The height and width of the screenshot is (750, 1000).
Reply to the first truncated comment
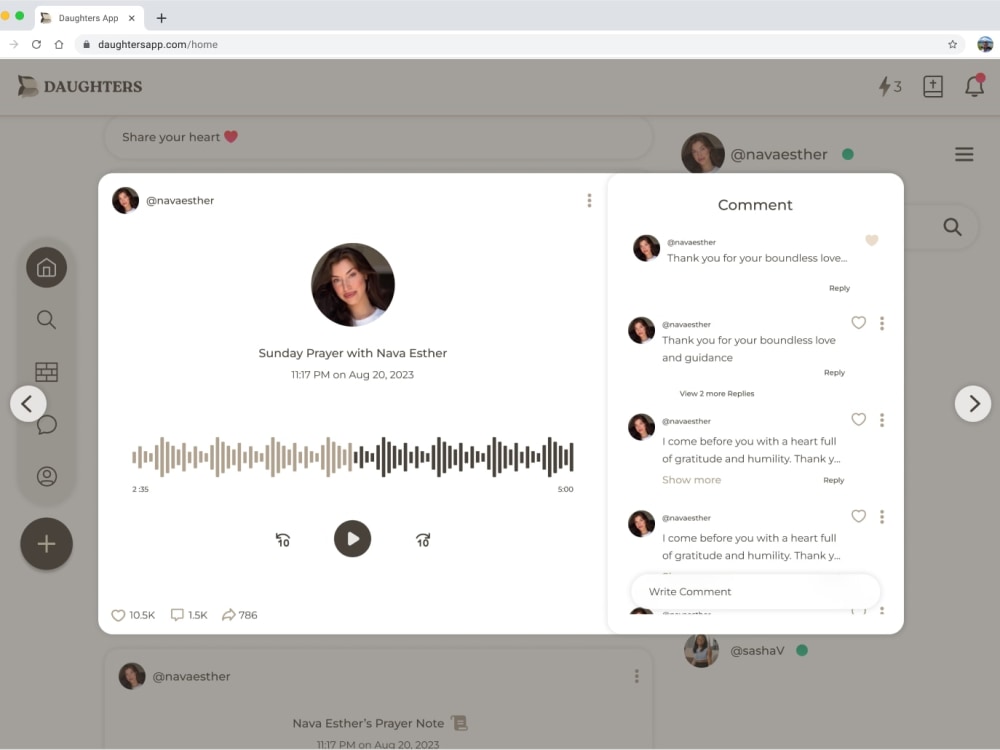[x=839, y=288]
